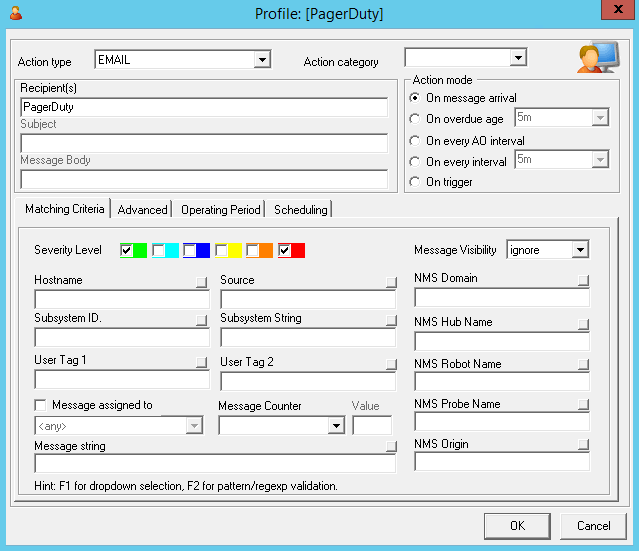This screenshot has height=551, width=639.
Task: Expand the Message Visibility dropdown
Action: tap(580, 249)
